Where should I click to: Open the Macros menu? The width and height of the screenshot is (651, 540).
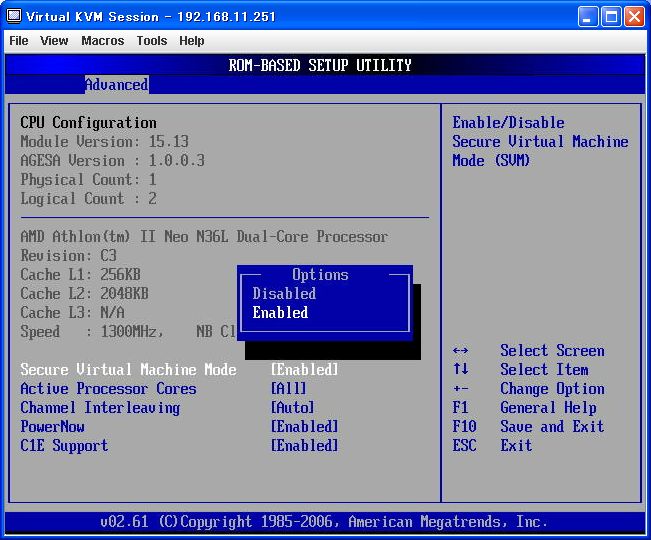(103, 41)
